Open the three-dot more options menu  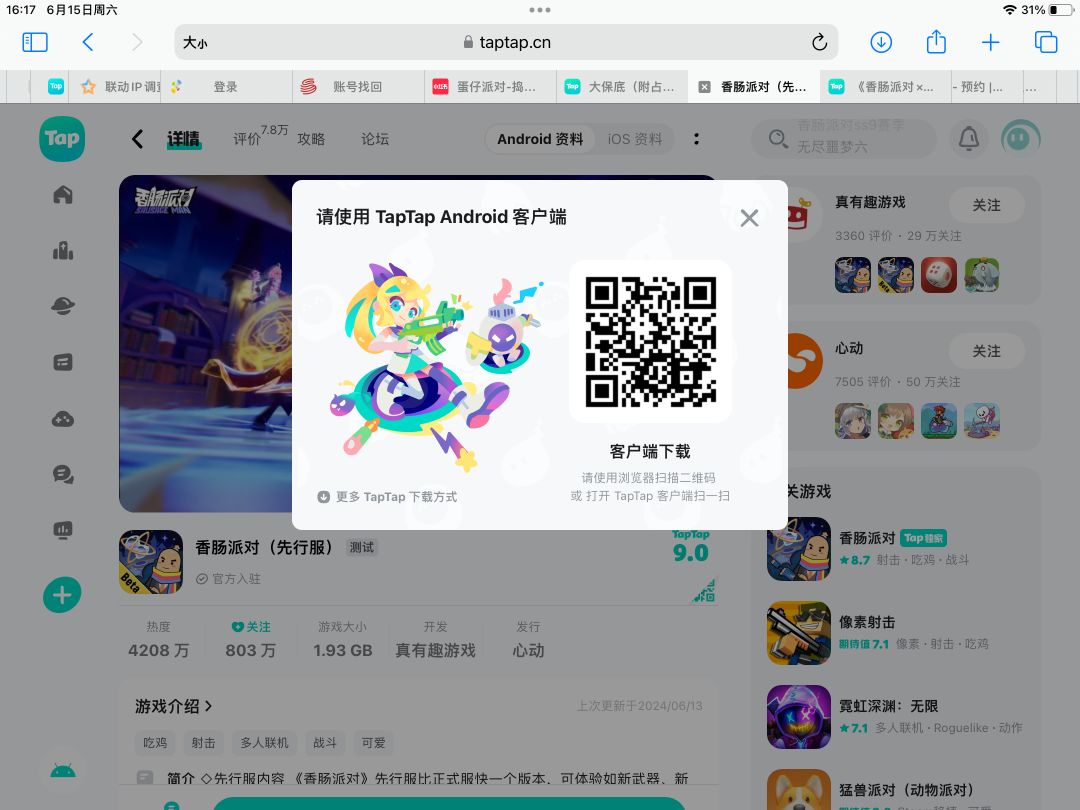coord(696,139)
